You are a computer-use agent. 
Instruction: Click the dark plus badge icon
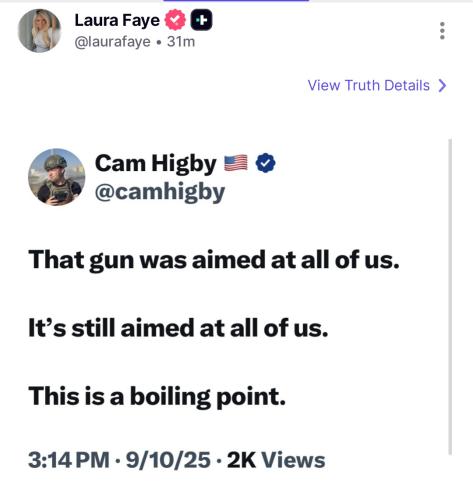(201, 20)
